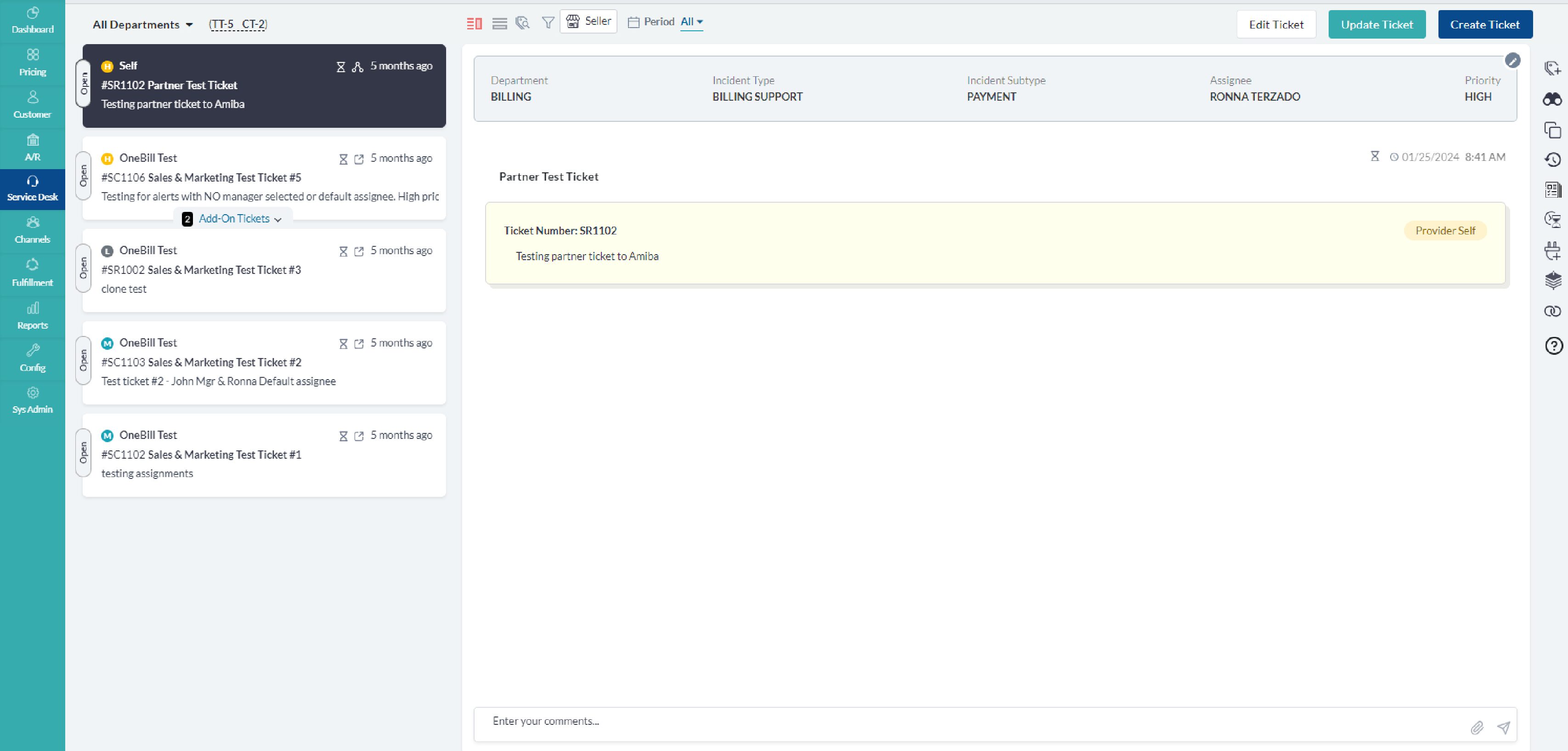Screen dimensions: 1568x751
Task: Go to Customer in the sidebar
Action: pos(32,105)
